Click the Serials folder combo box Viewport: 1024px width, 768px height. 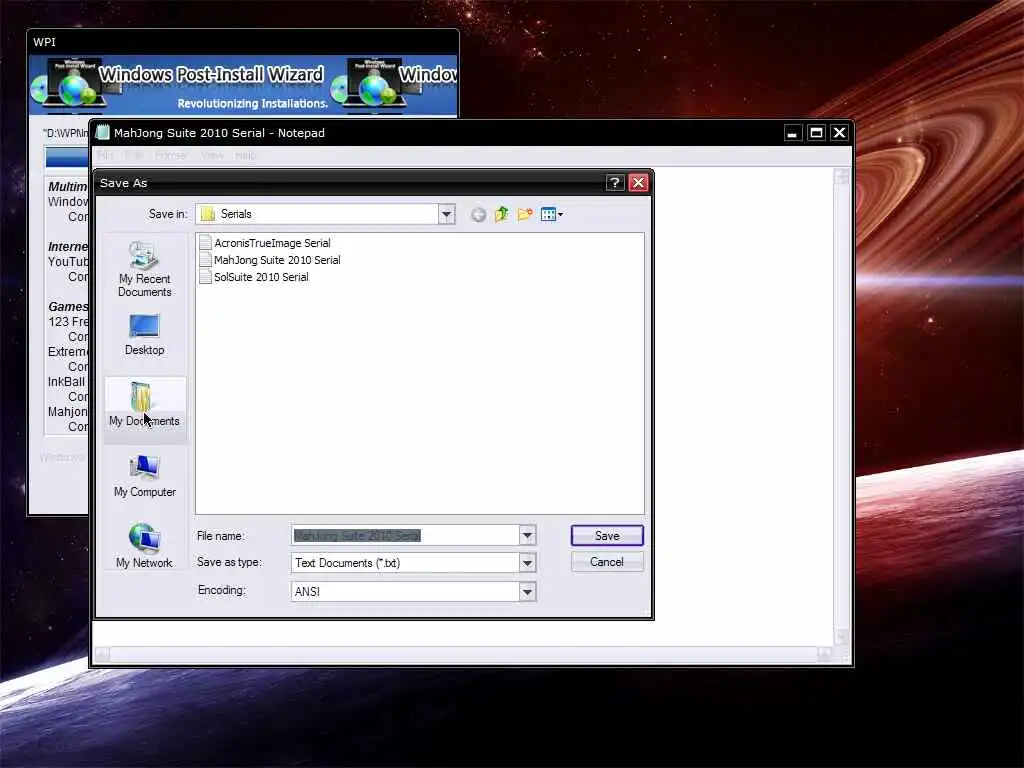(x=325, y=214)
